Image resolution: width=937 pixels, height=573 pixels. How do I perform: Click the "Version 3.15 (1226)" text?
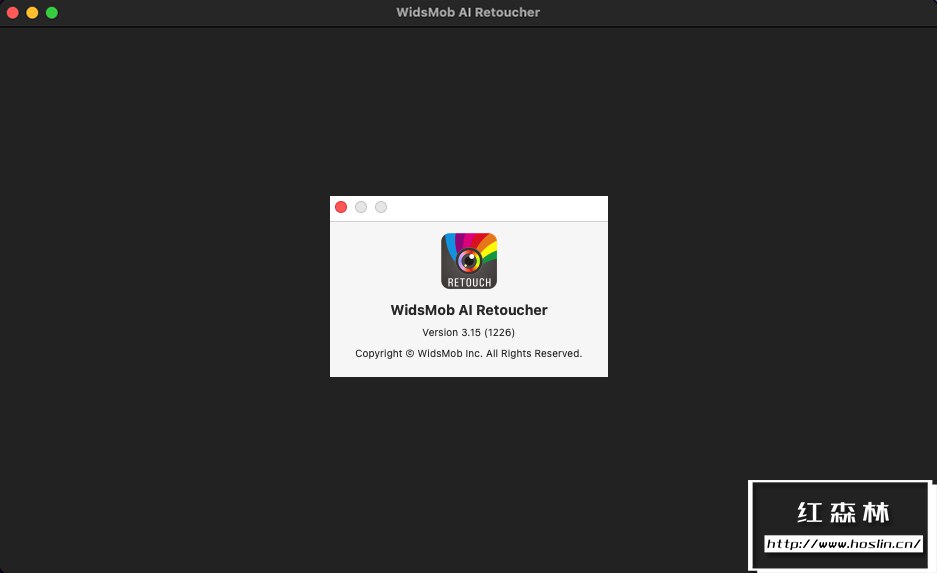click(468, 332)
